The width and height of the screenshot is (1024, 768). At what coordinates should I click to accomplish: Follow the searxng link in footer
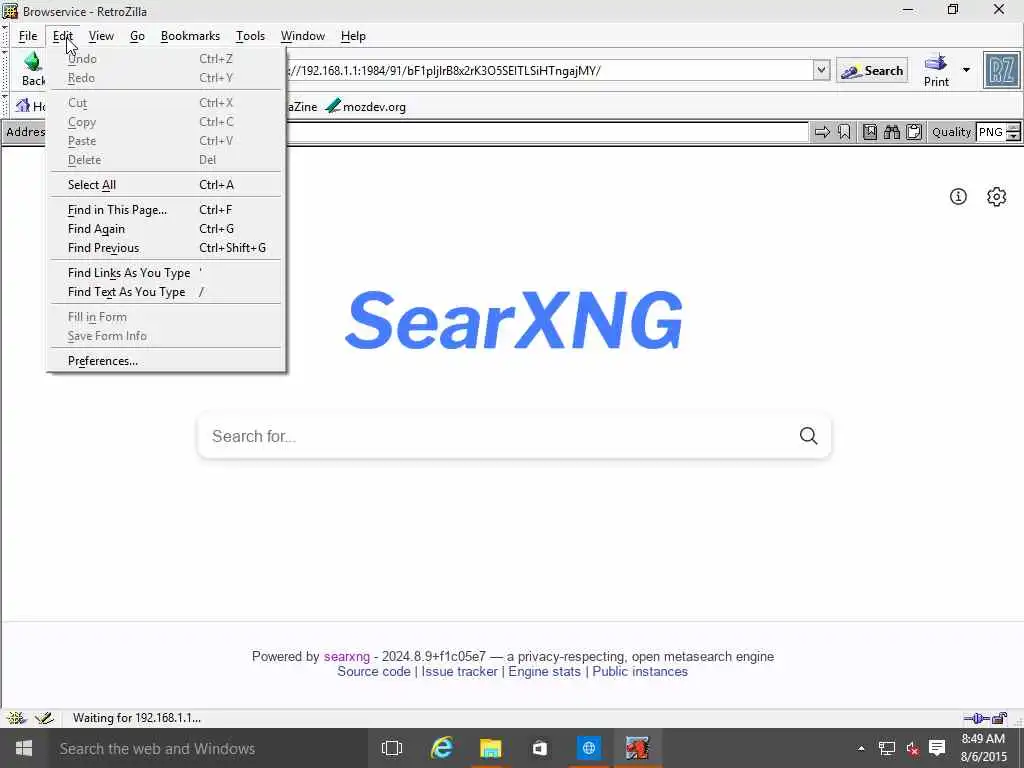(x=347, y=656)
